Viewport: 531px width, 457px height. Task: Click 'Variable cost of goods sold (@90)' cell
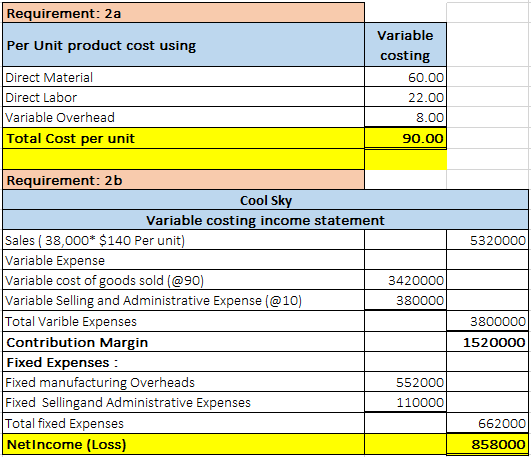point(184,280)
